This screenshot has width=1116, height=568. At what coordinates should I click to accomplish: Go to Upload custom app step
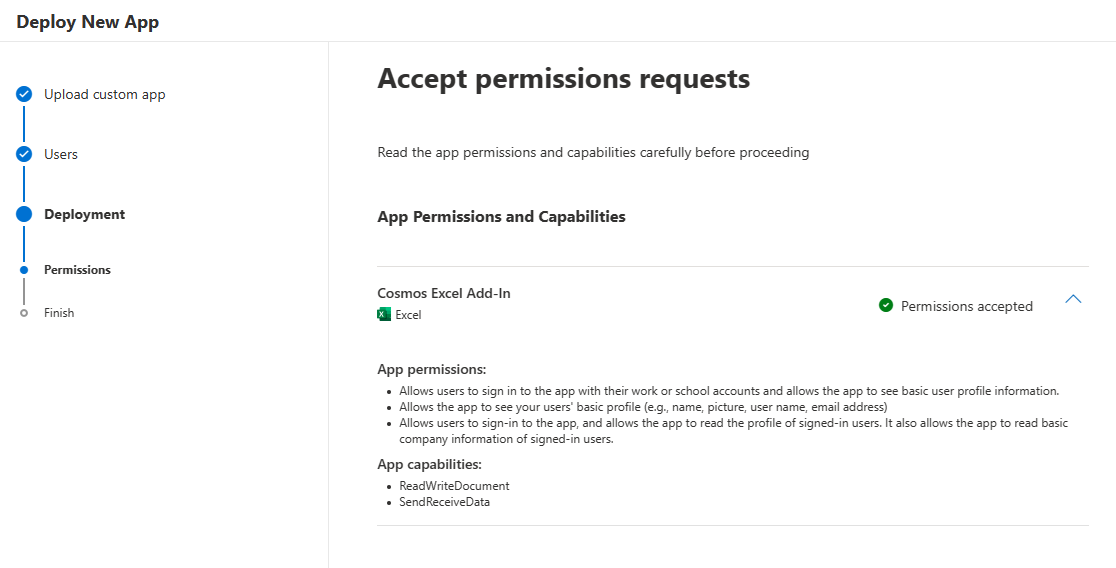point(105,94)
